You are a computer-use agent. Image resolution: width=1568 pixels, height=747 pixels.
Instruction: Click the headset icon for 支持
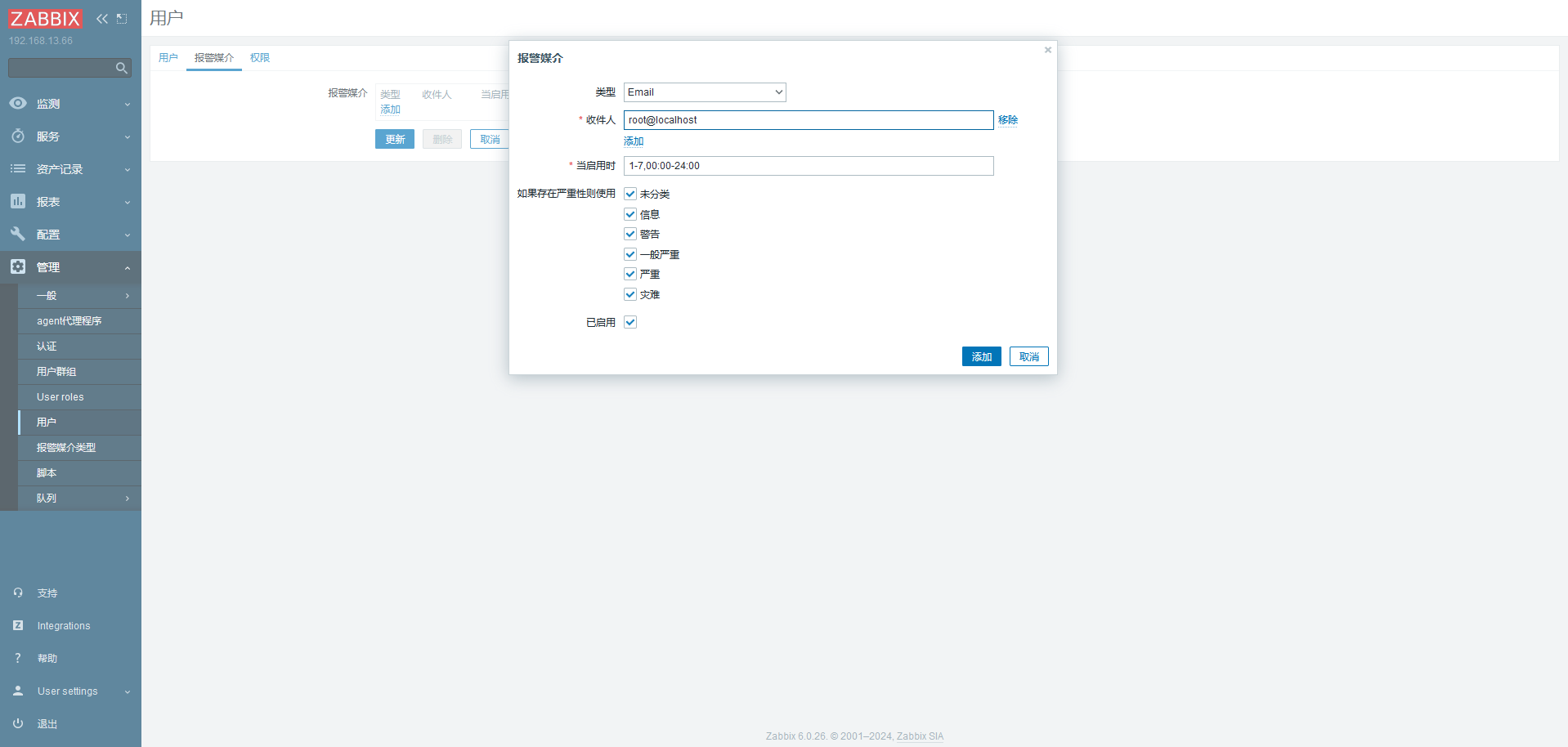(18, 593)
